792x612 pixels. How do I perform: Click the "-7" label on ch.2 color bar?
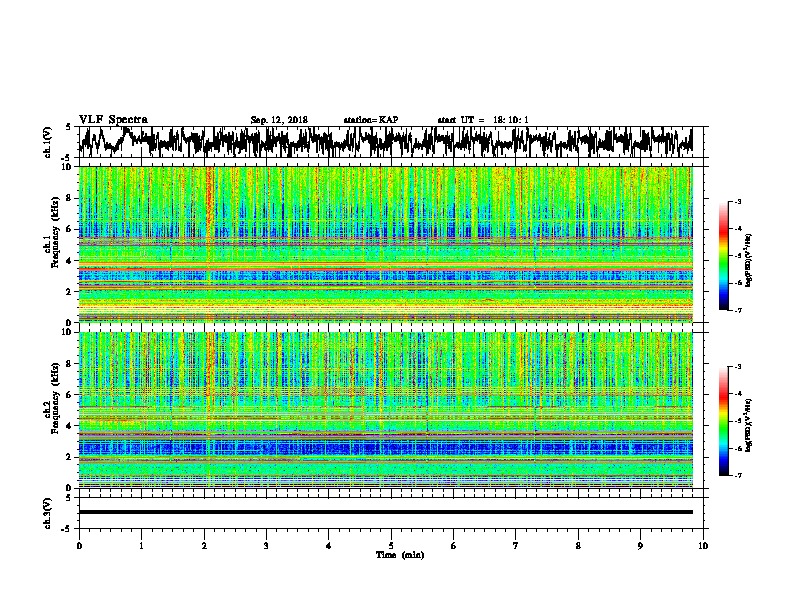pyautogui.click(x=737, y=475)
